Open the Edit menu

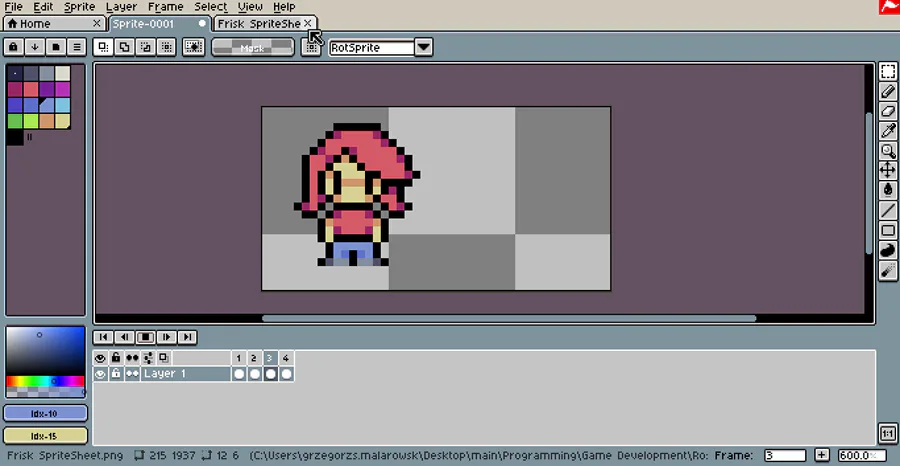43,7
